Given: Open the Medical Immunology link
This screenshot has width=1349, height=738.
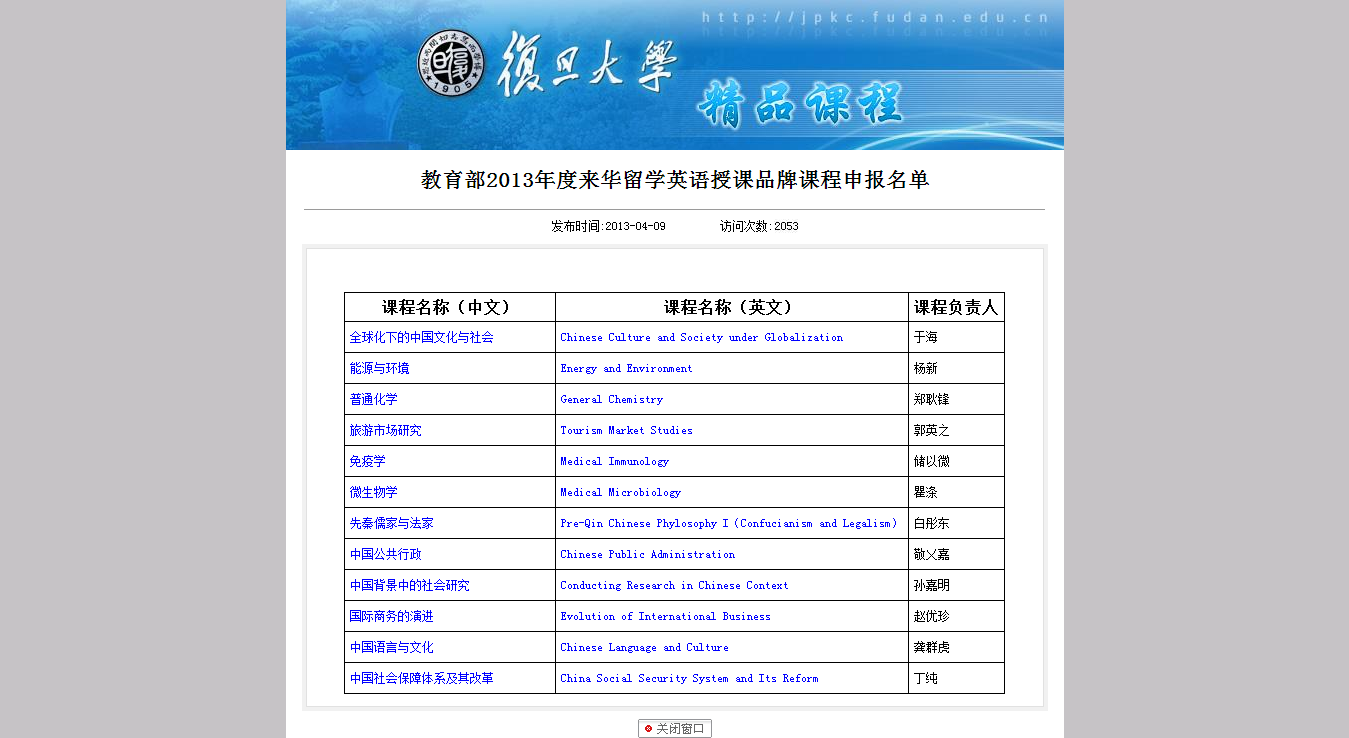Looking at the screenshot, I should click(x=614, y=462).
